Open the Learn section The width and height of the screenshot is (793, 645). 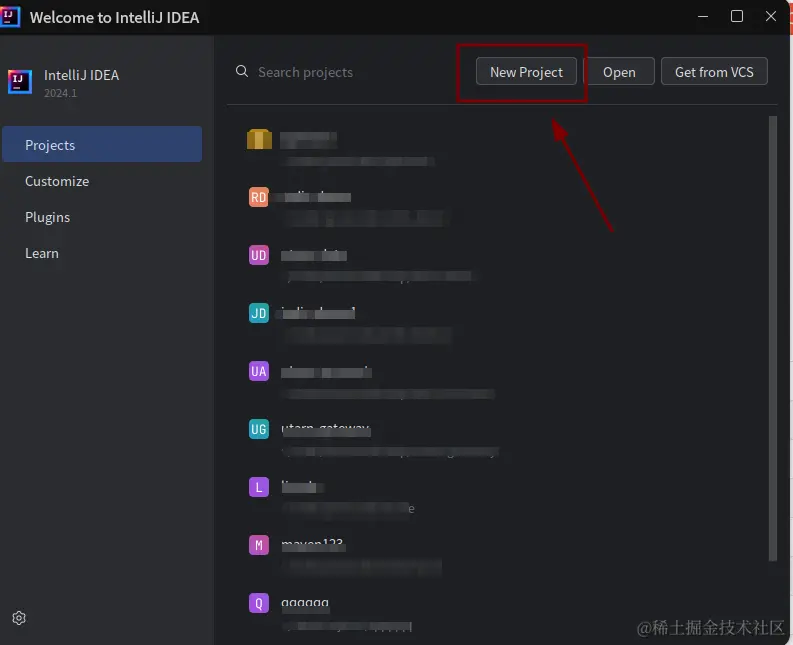[102, 253]
